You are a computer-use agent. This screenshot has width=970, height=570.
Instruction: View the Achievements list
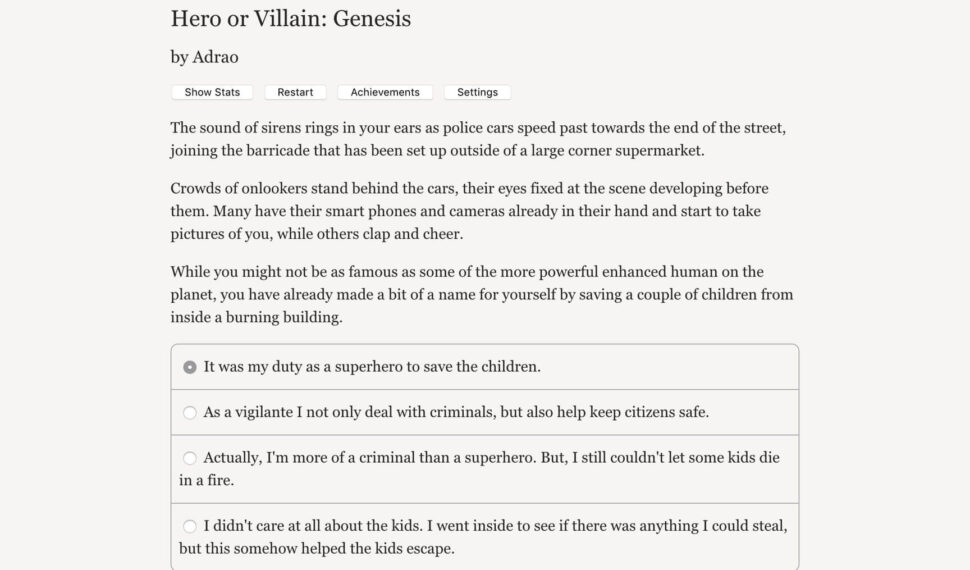pos(385,92)
